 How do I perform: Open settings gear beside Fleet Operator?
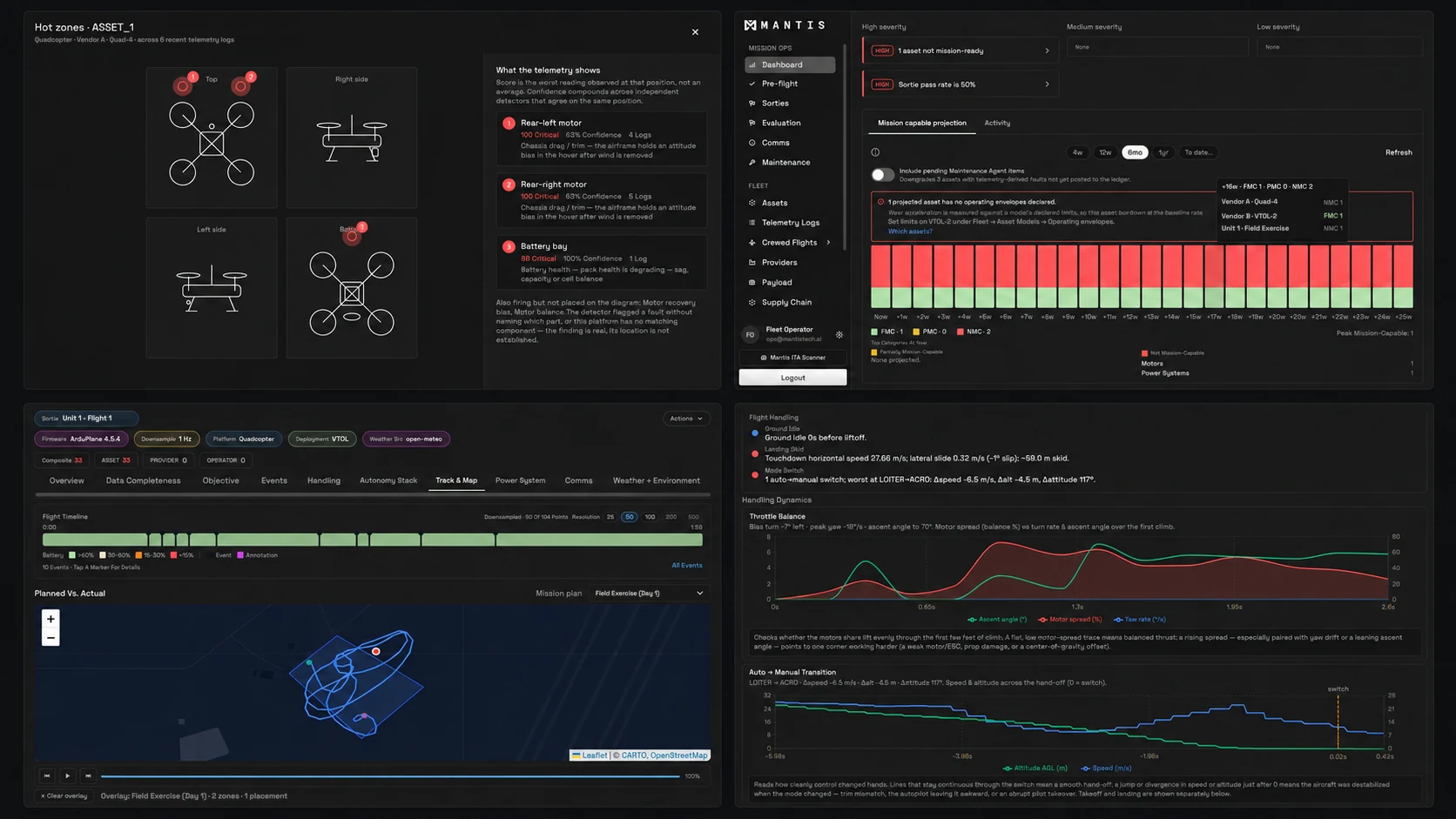click(x=839, y=334)
